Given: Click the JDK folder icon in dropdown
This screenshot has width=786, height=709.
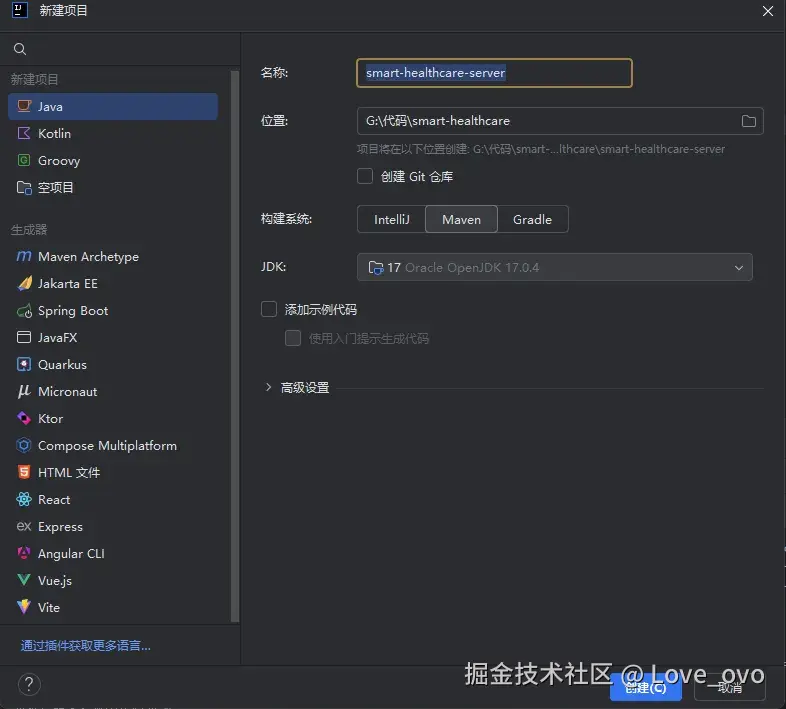Looking at the screenshot, I should point(375,267).
